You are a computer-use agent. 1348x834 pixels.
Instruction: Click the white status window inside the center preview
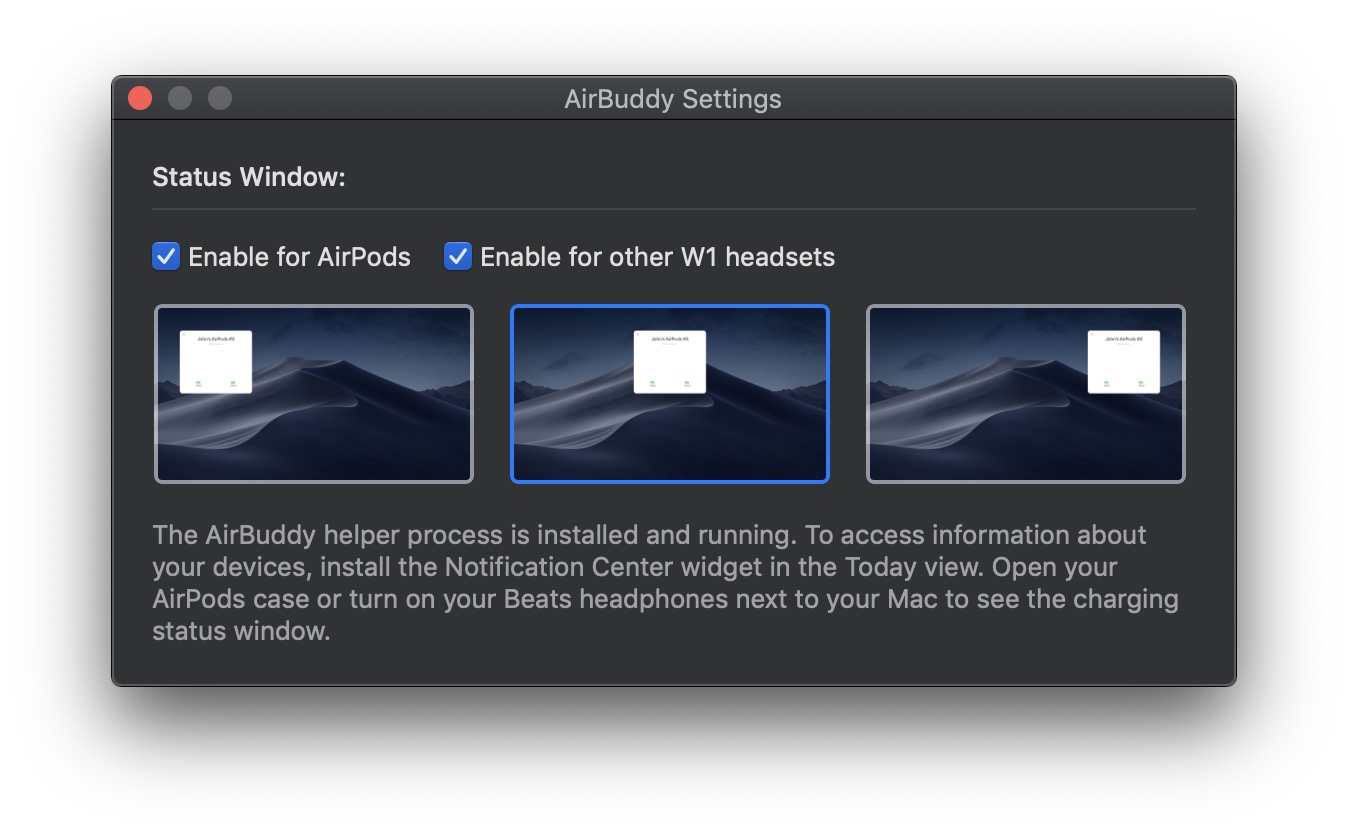coord(669,360)
